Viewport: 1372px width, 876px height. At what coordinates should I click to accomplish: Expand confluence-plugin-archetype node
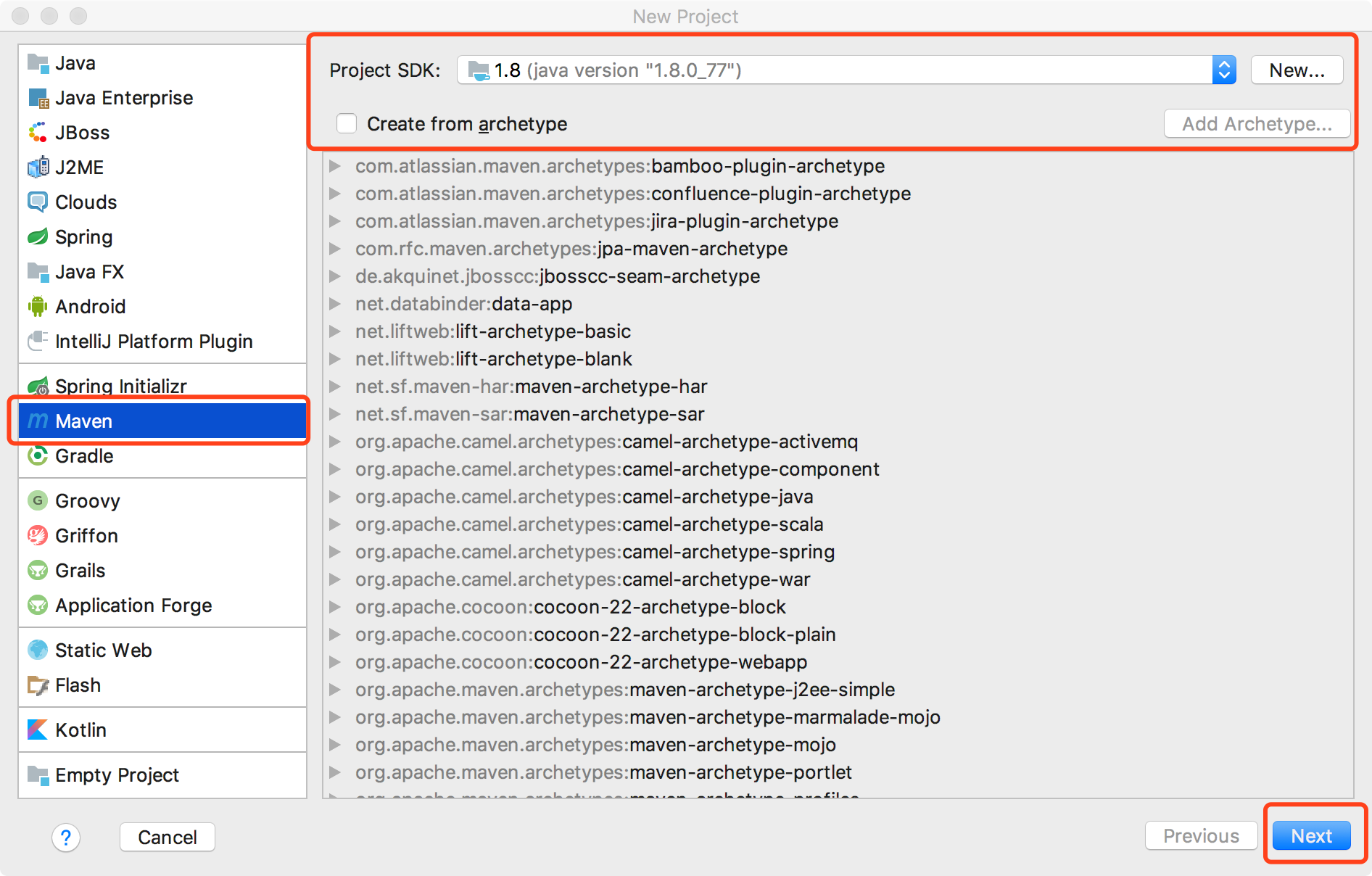click(335, 194)
